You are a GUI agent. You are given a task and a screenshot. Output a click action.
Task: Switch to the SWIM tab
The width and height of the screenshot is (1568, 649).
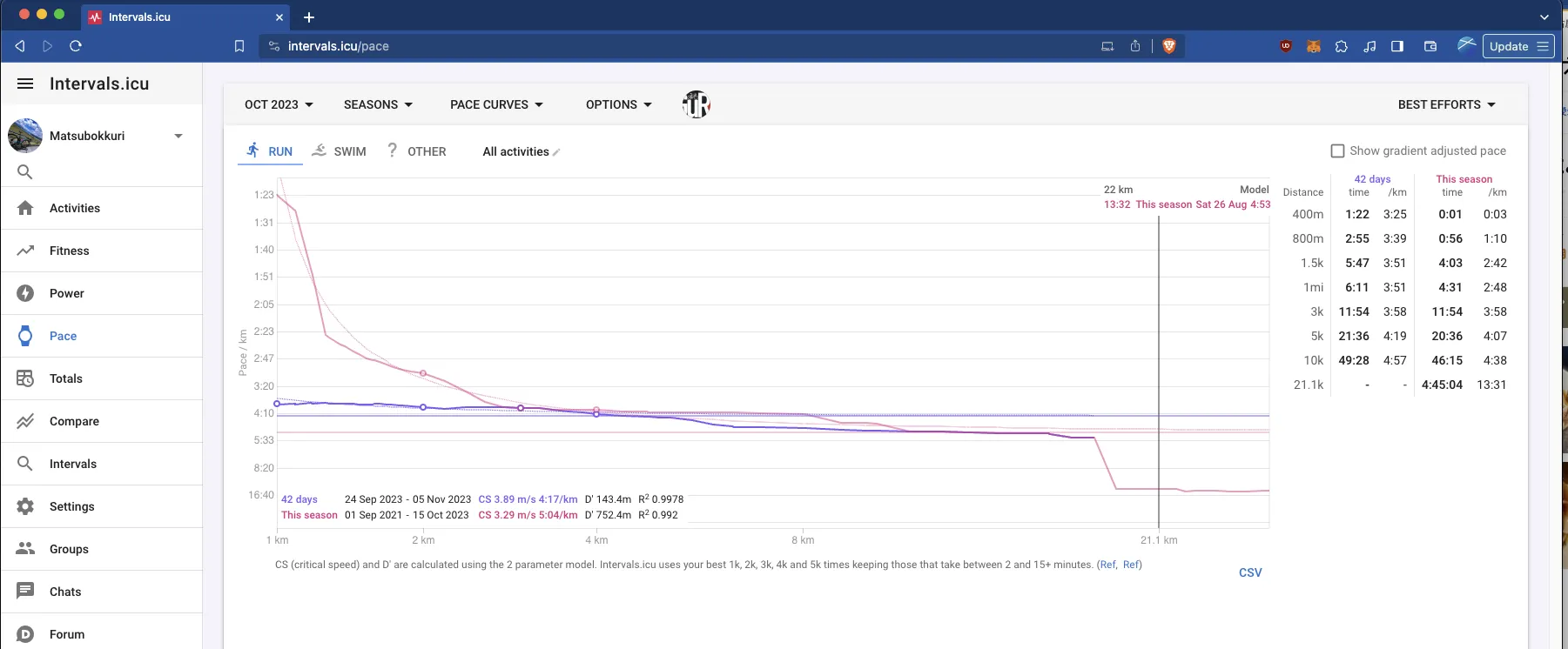339,151
